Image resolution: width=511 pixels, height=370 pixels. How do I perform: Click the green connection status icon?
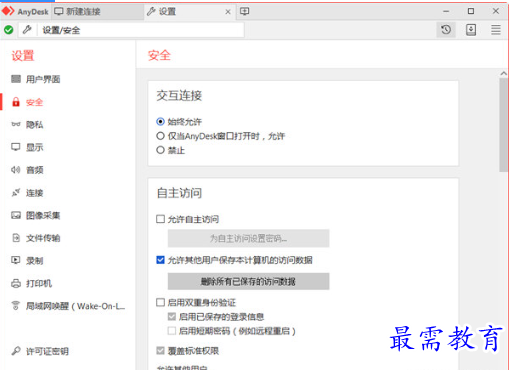pyautogui.click(x=9, y=30)
